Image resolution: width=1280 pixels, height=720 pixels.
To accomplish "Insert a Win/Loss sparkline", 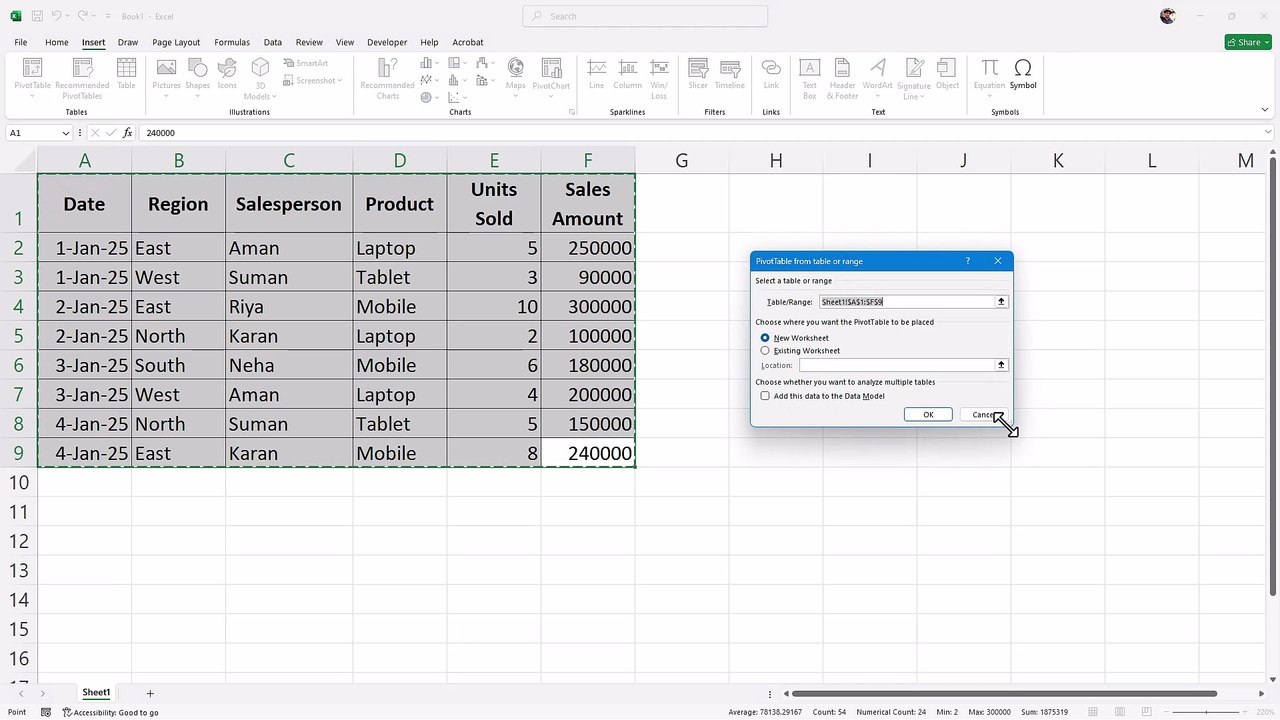I will pos(659,78).
